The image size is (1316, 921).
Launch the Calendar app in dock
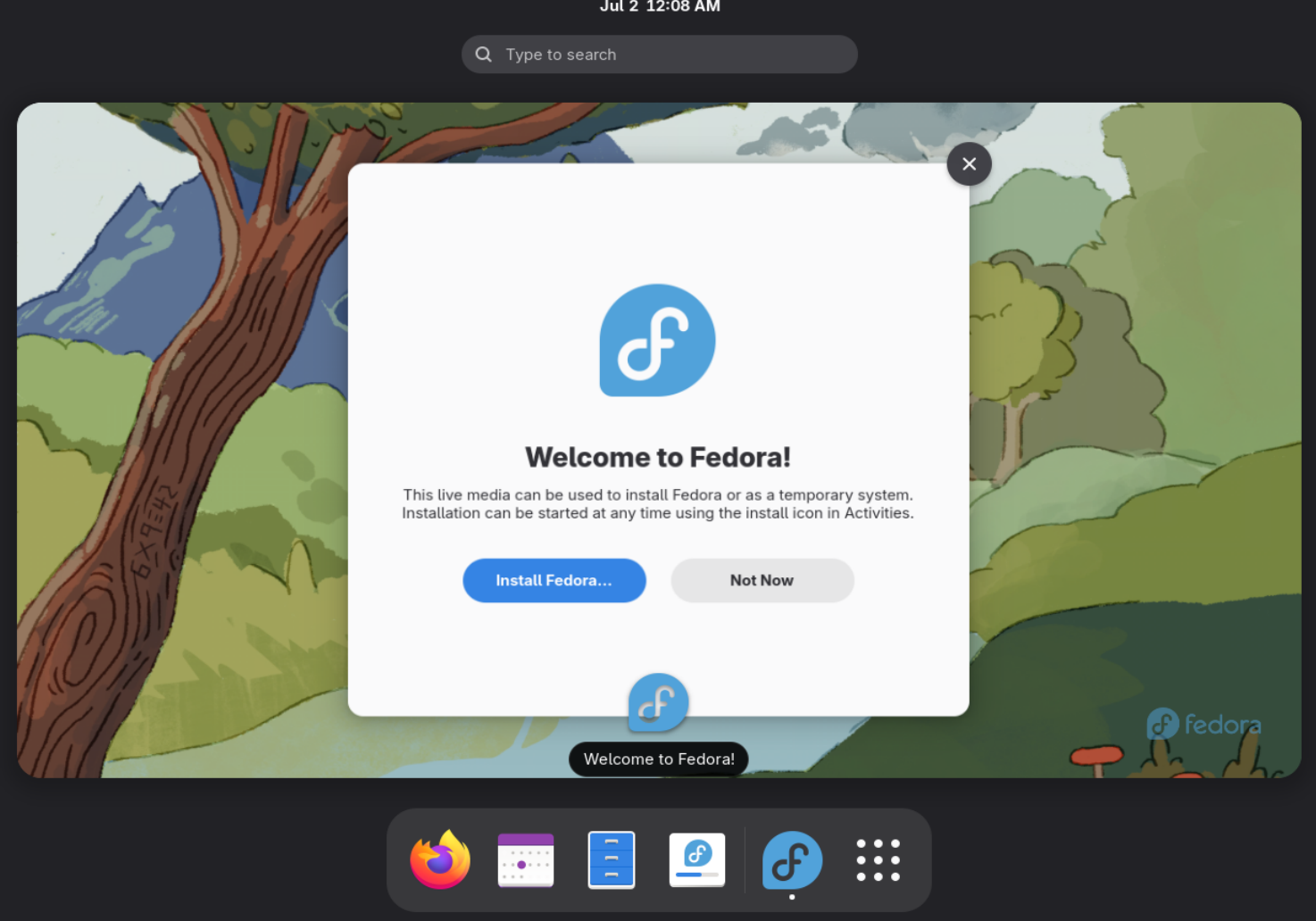point(526,860)
